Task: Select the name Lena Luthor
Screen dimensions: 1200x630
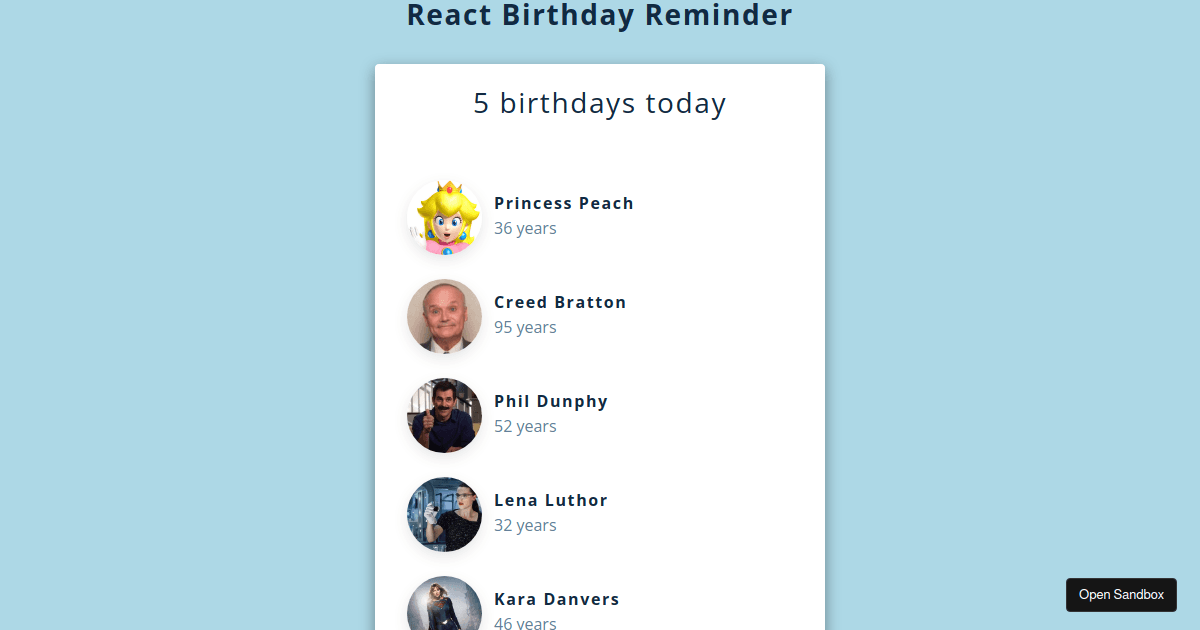Action: [x=551, y=500]
